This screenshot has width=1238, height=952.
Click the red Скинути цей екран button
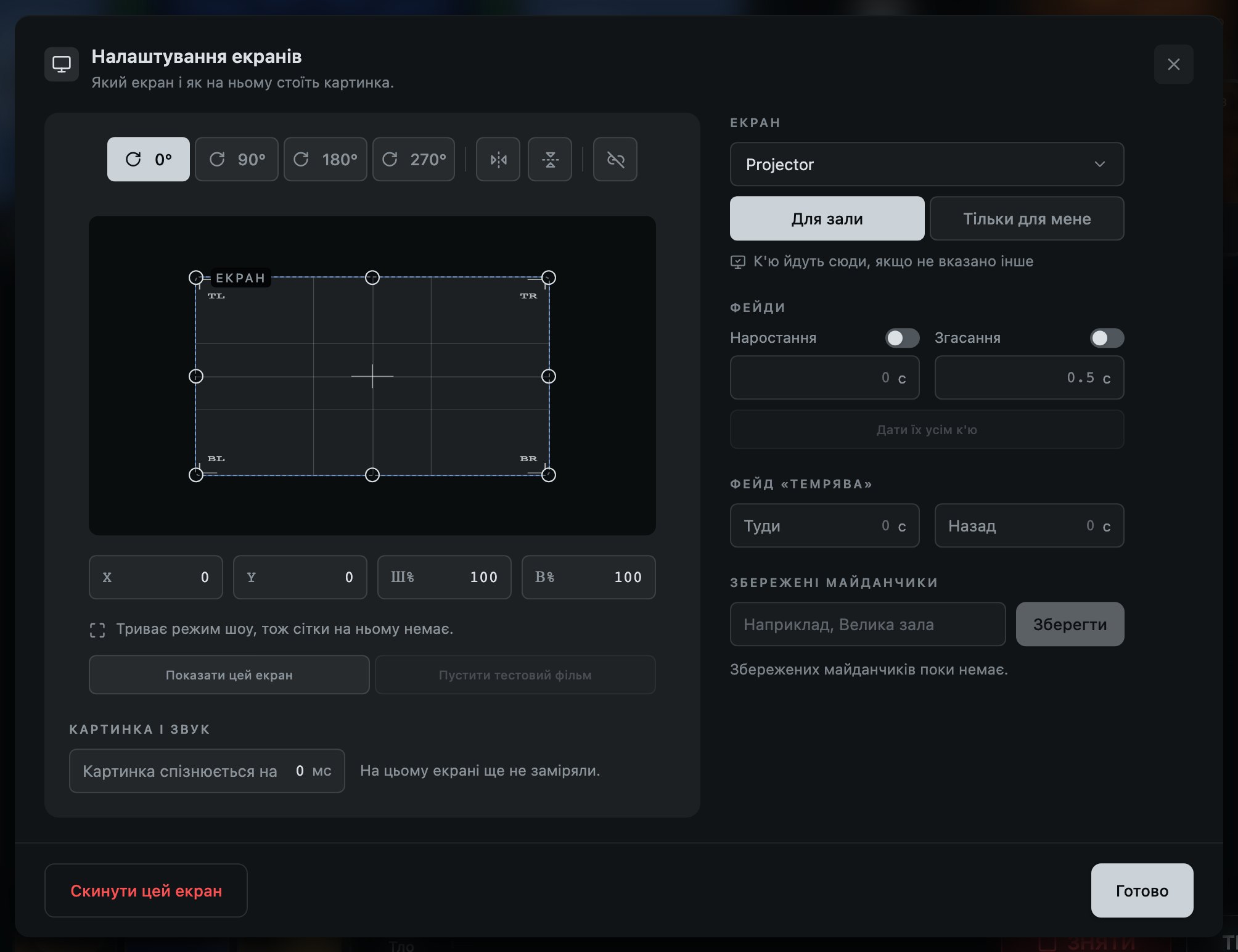146,890
